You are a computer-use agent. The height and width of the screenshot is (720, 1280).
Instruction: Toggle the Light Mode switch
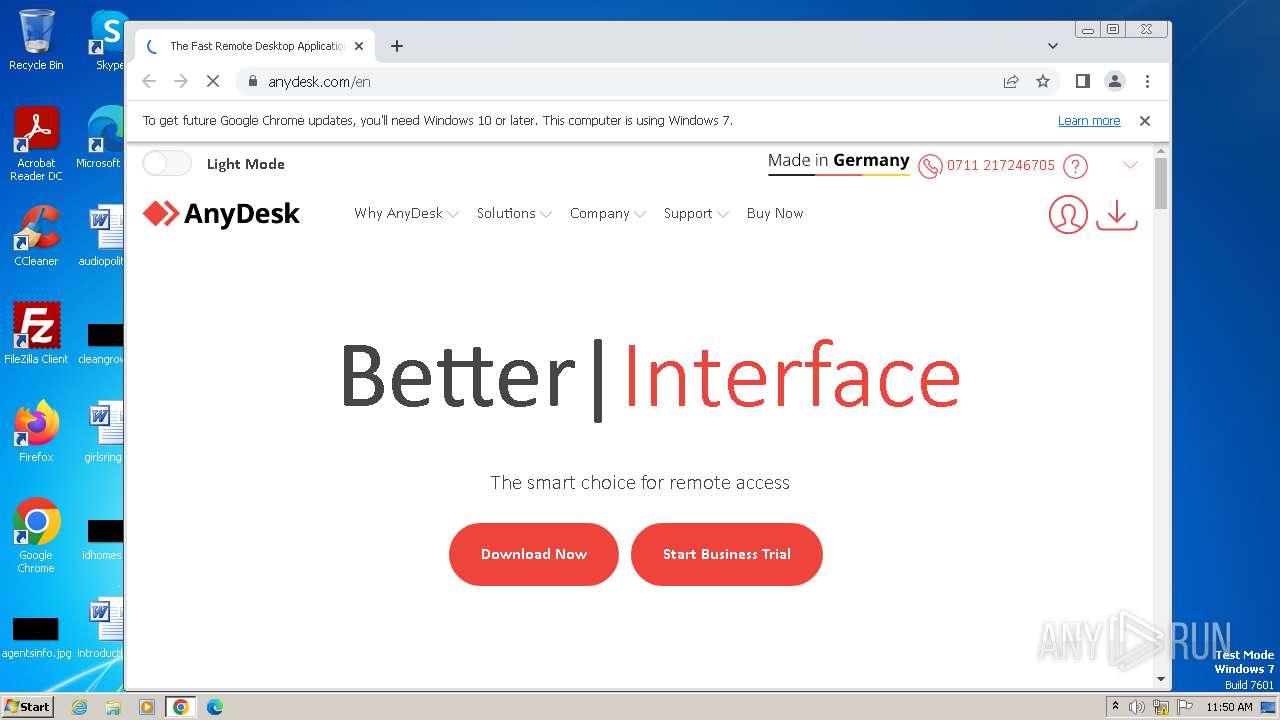[167, 163]
